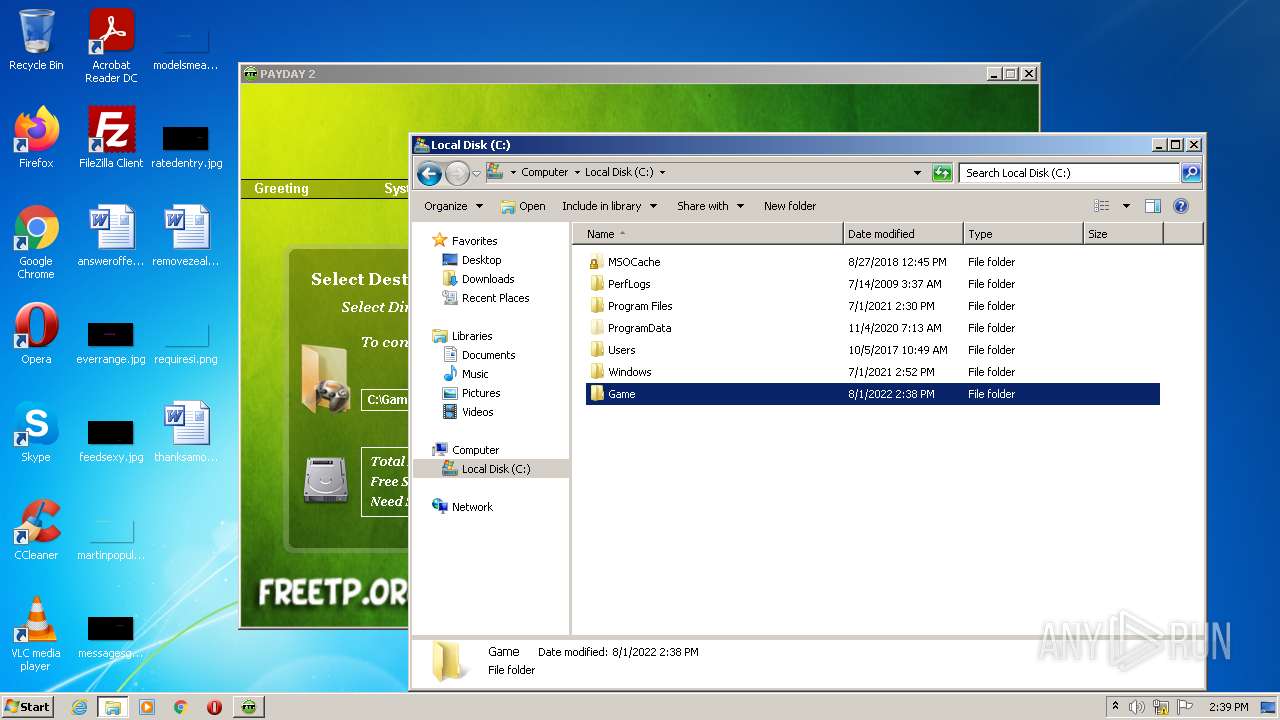Viewport: 1280px width, 720px height.
Task: Select feedsexy.jpg file on desktop
Action: tap(111, 440)
